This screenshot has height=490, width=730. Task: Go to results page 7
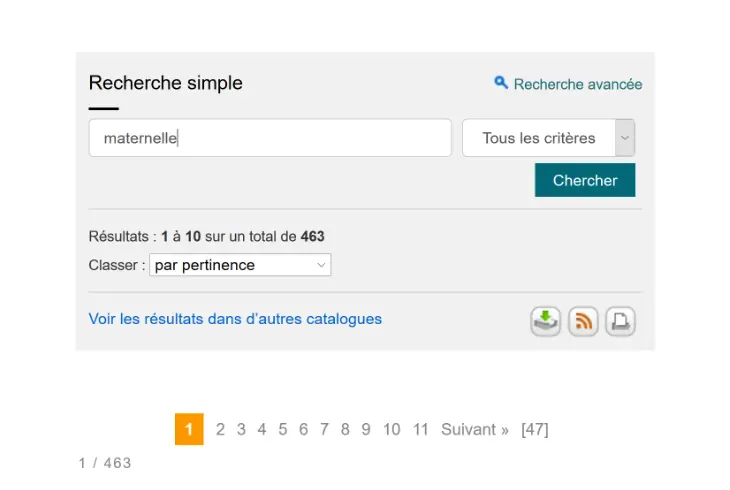324,429
